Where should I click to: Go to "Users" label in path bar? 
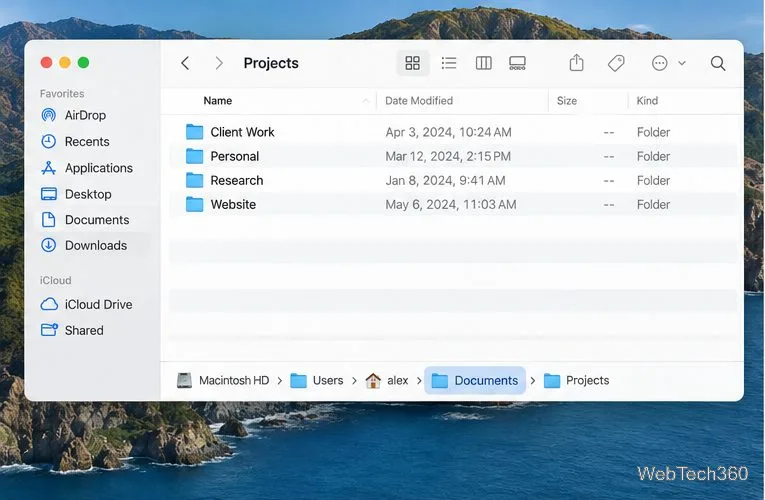point(328,380)
